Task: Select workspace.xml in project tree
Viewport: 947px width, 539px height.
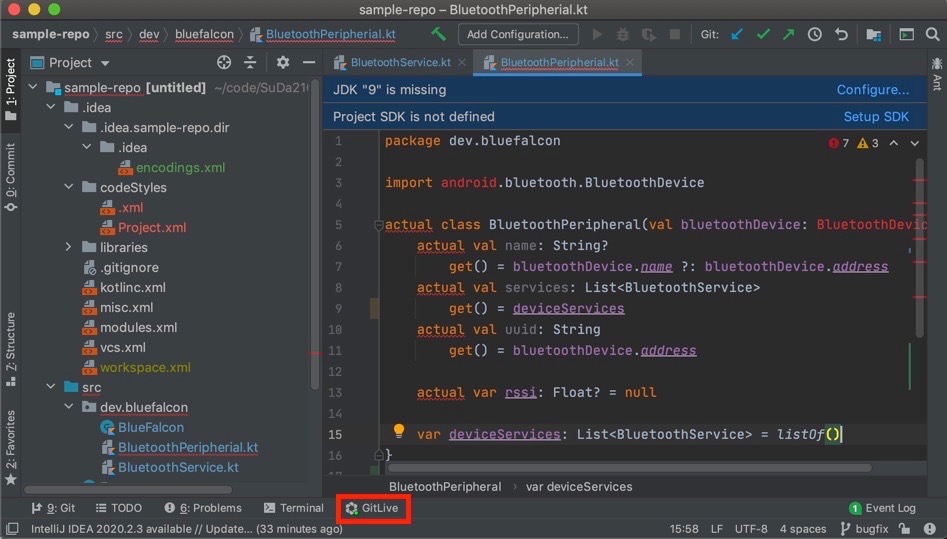Action: 145,367
